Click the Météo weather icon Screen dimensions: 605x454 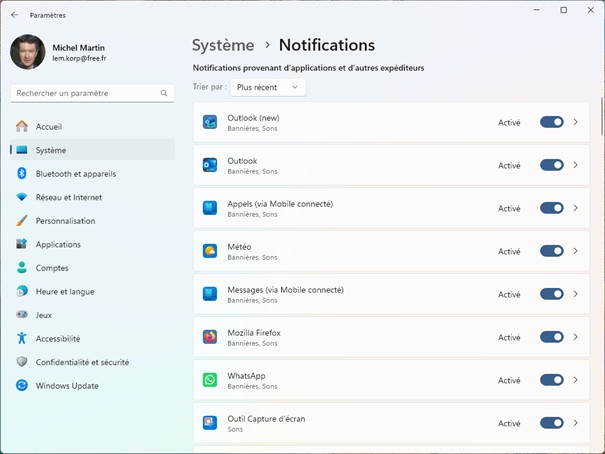[210, 251]
